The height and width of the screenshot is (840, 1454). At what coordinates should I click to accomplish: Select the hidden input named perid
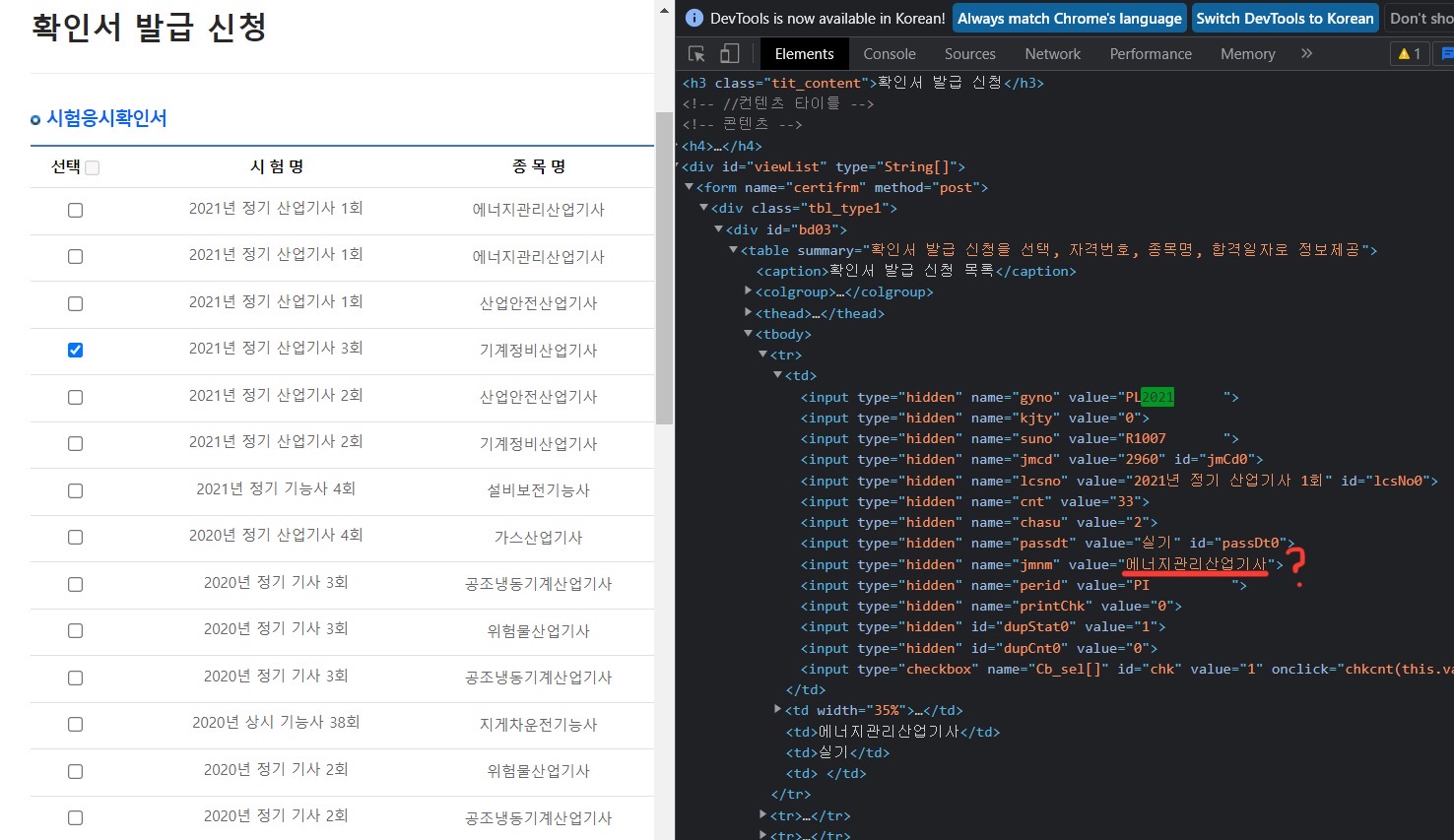(x=1024, y=585)
